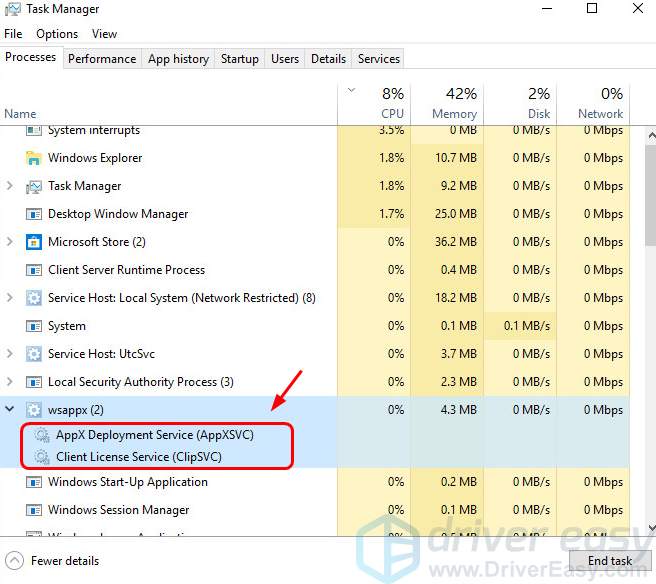Click the Windows Explorer folder icon
This screenshot has width=656, height=584.
tap(34, 158)
